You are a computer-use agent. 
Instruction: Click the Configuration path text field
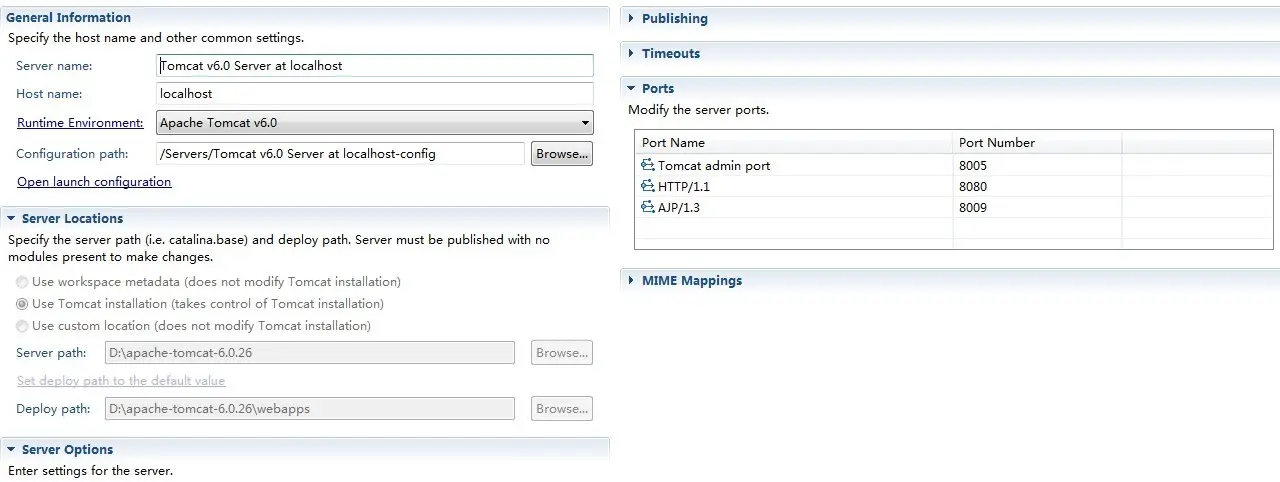[x=341, y=154]
